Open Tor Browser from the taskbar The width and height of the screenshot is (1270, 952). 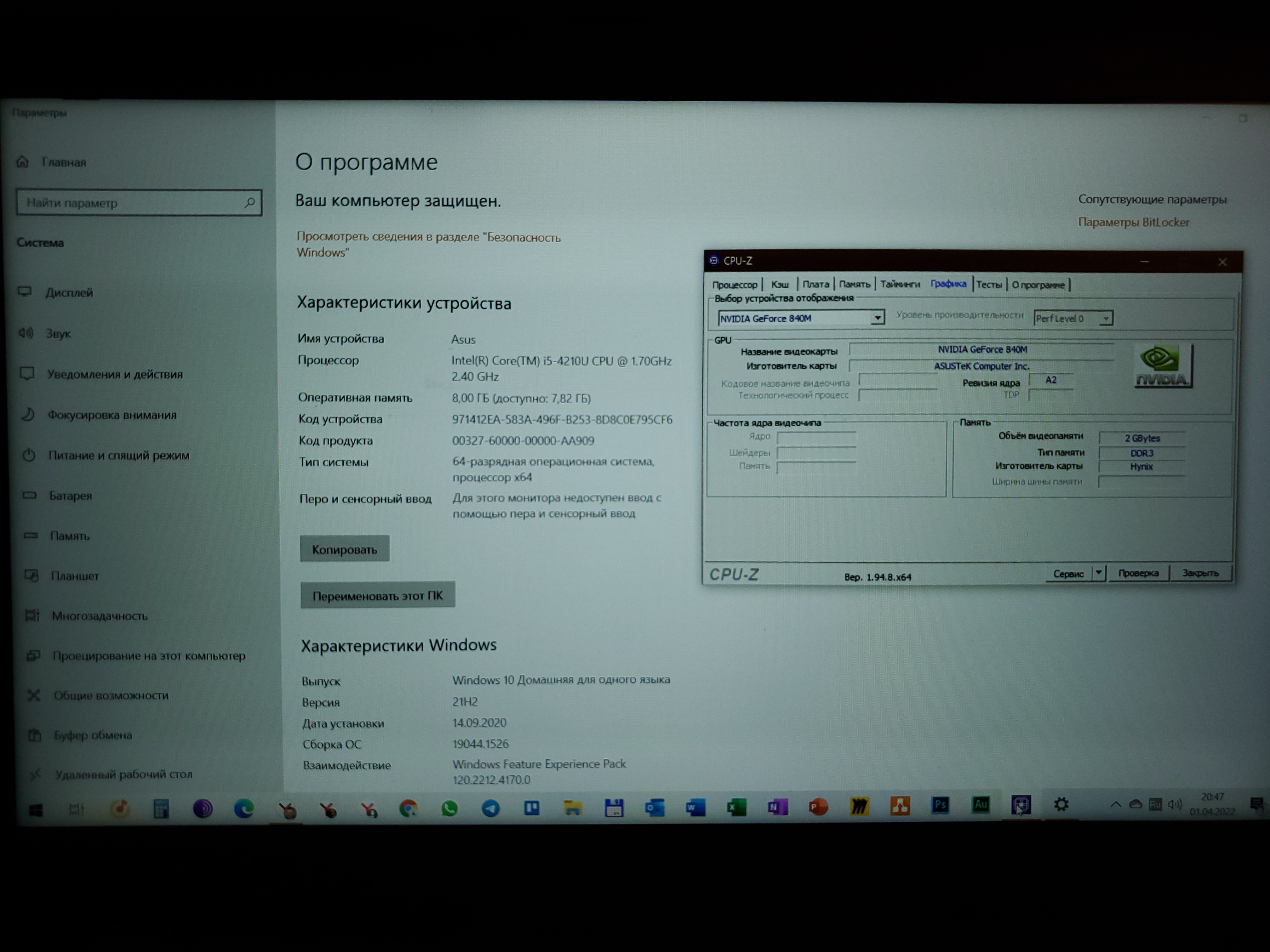pyautogui.click(x=203, y=808)
